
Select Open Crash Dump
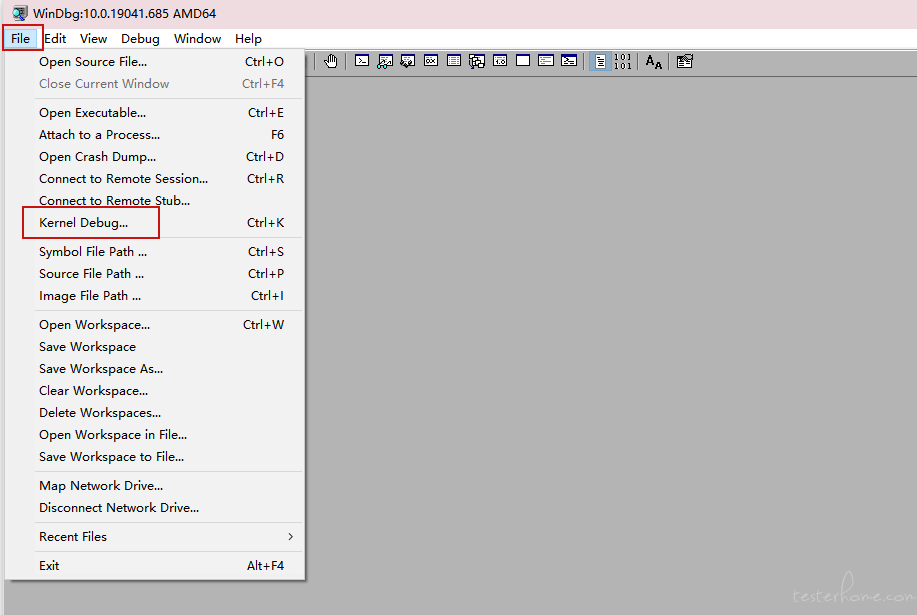155,157
